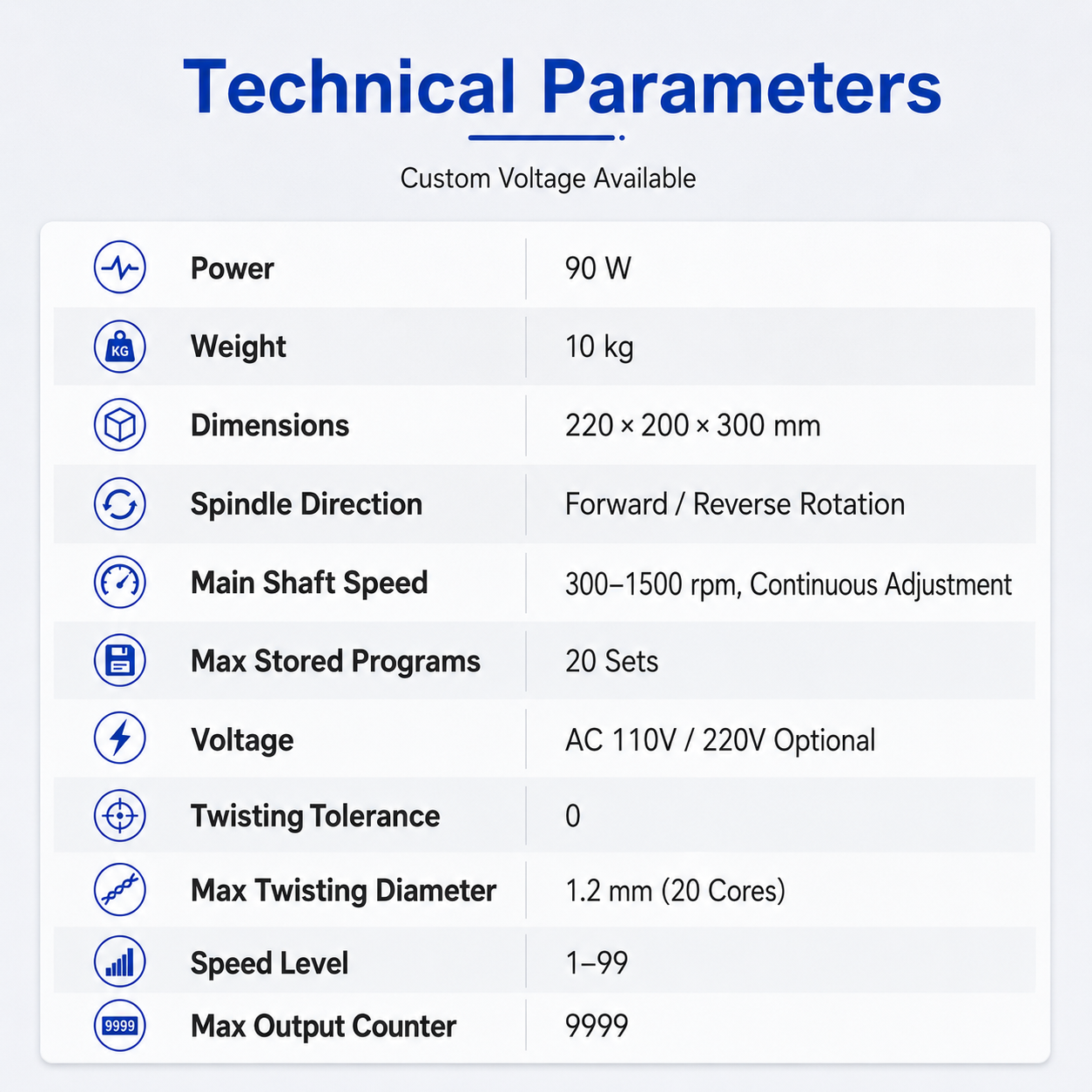Select the 90 W power value
This screenshot has width=1092, height=1092.
pos(598,268)
